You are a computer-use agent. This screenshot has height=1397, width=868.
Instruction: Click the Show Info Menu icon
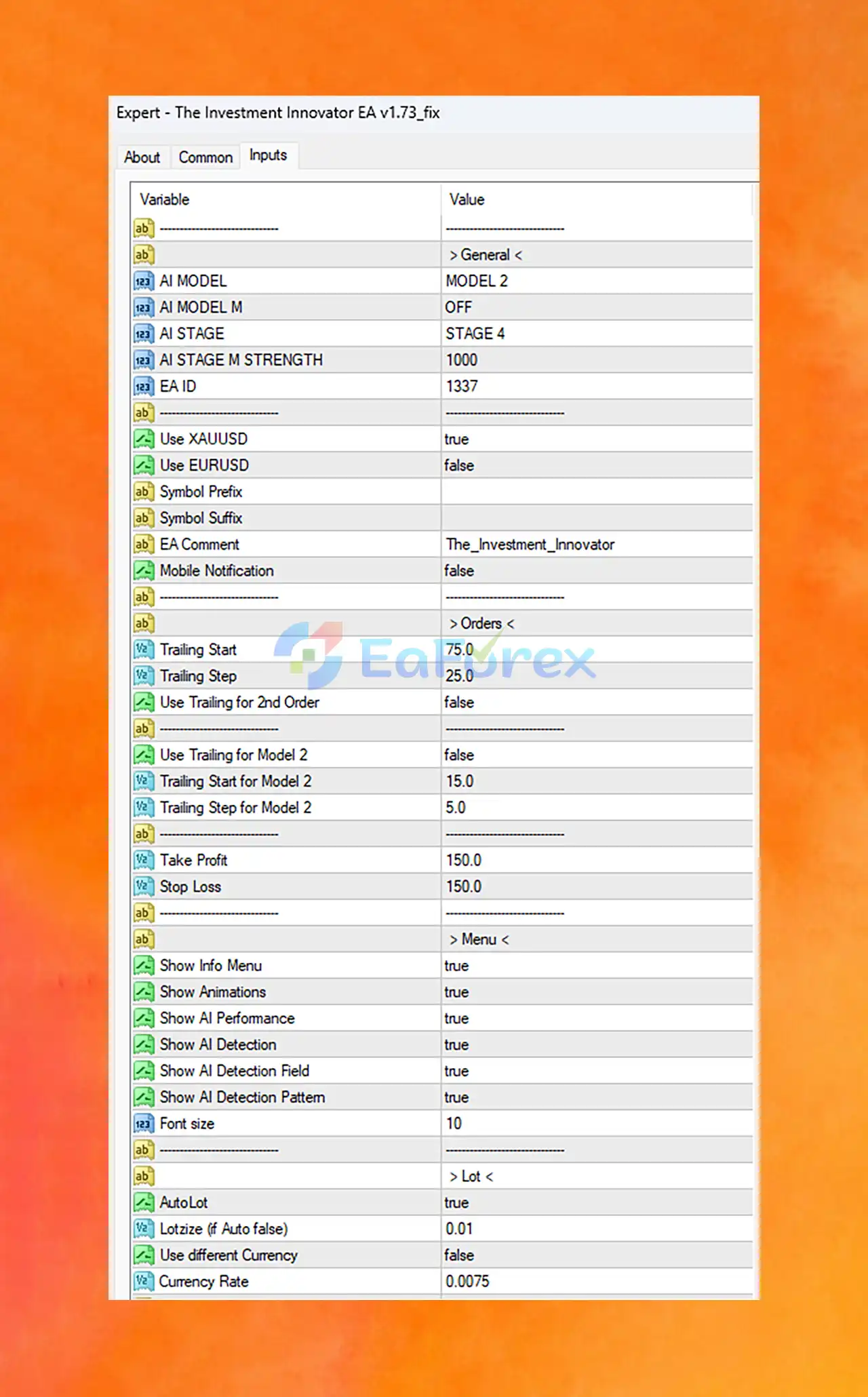(x=144, y=966)
